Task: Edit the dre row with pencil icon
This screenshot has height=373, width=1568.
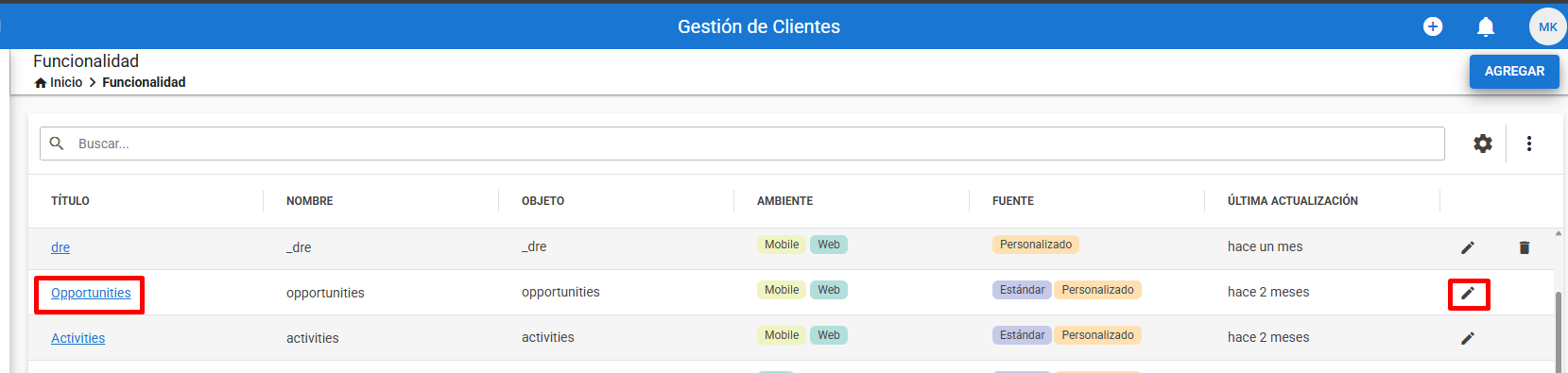Action: (x=1468, y=247)
